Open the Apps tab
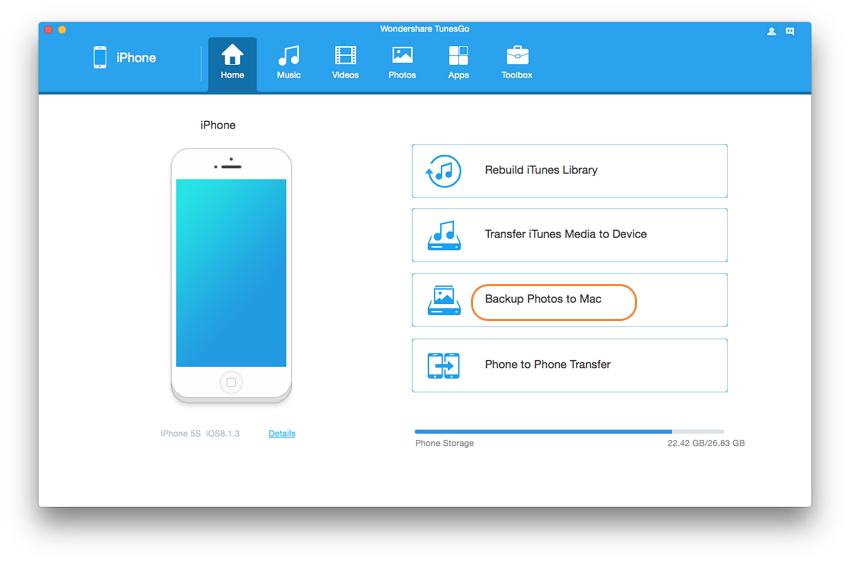Screen dimensions: 850x562 point(458,64)
